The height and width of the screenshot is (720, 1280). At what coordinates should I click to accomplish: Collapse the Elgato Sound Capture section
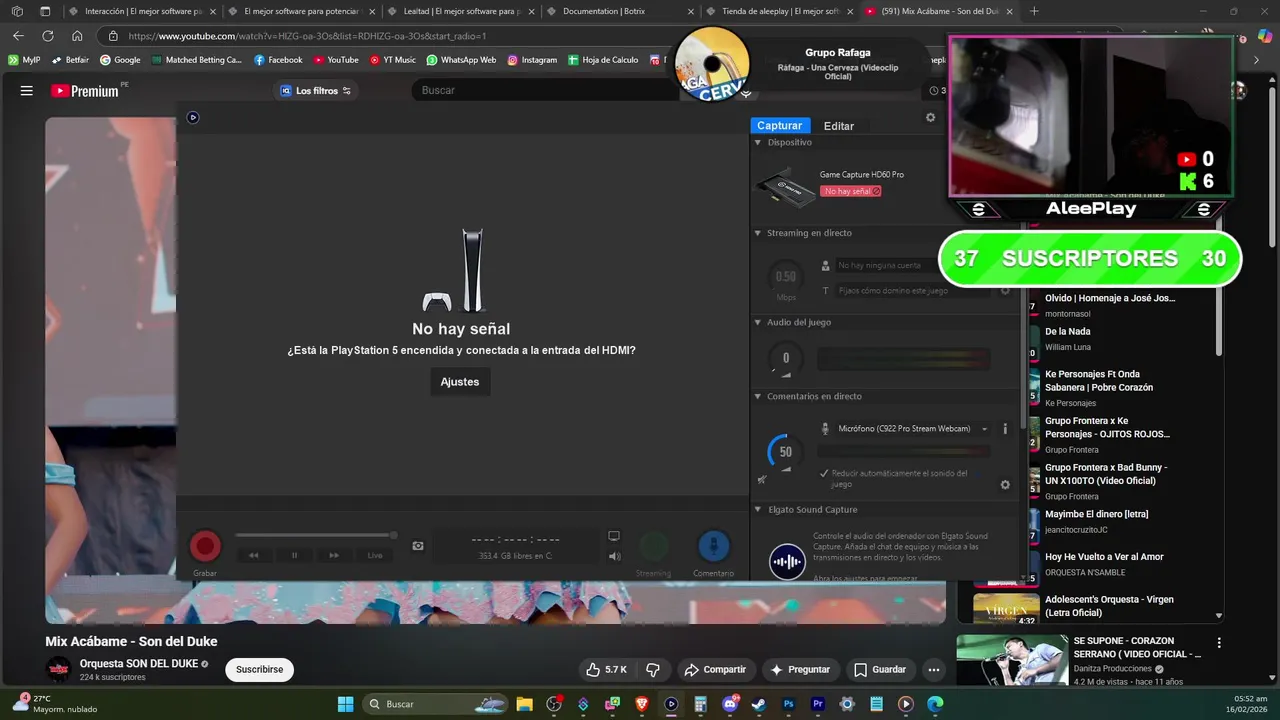point(758,509)
